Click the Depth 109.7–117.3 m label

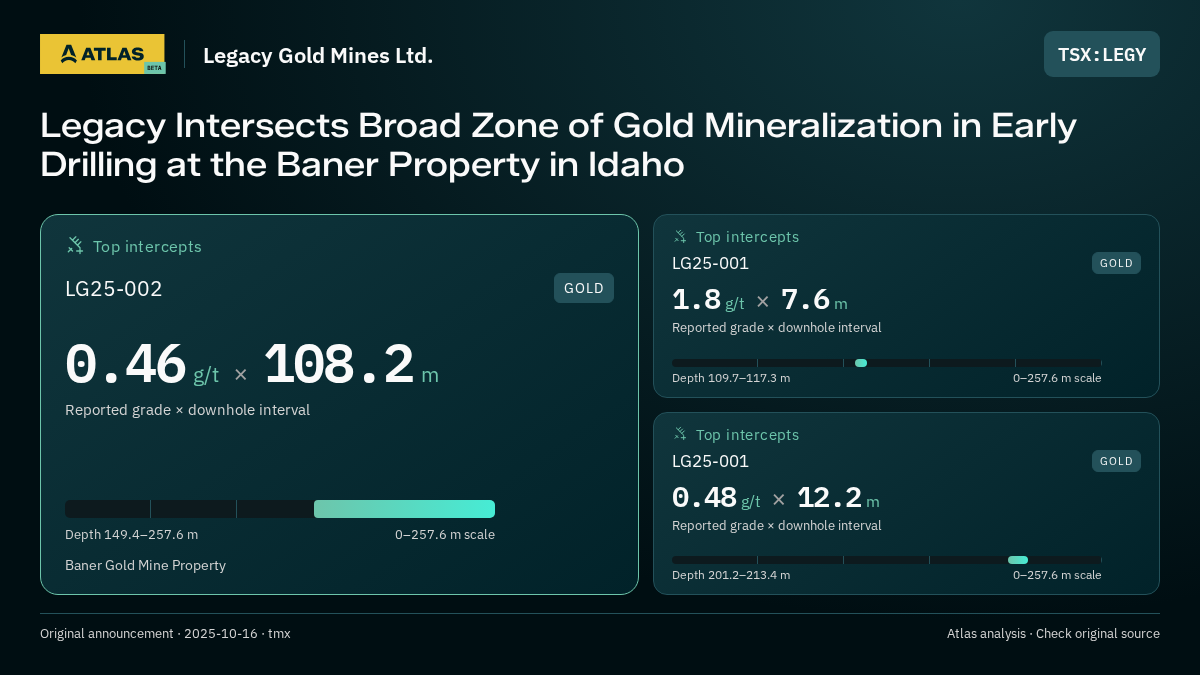click(731, 378)
